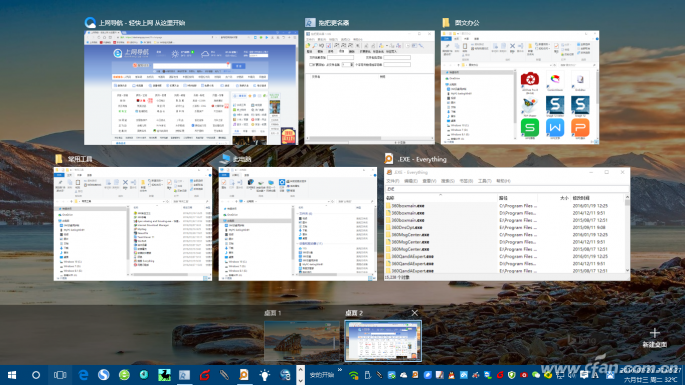The image size is (685, 385).
Task: Switch to the 拖把更名器 window thumbnail
Action: [370, 87]
